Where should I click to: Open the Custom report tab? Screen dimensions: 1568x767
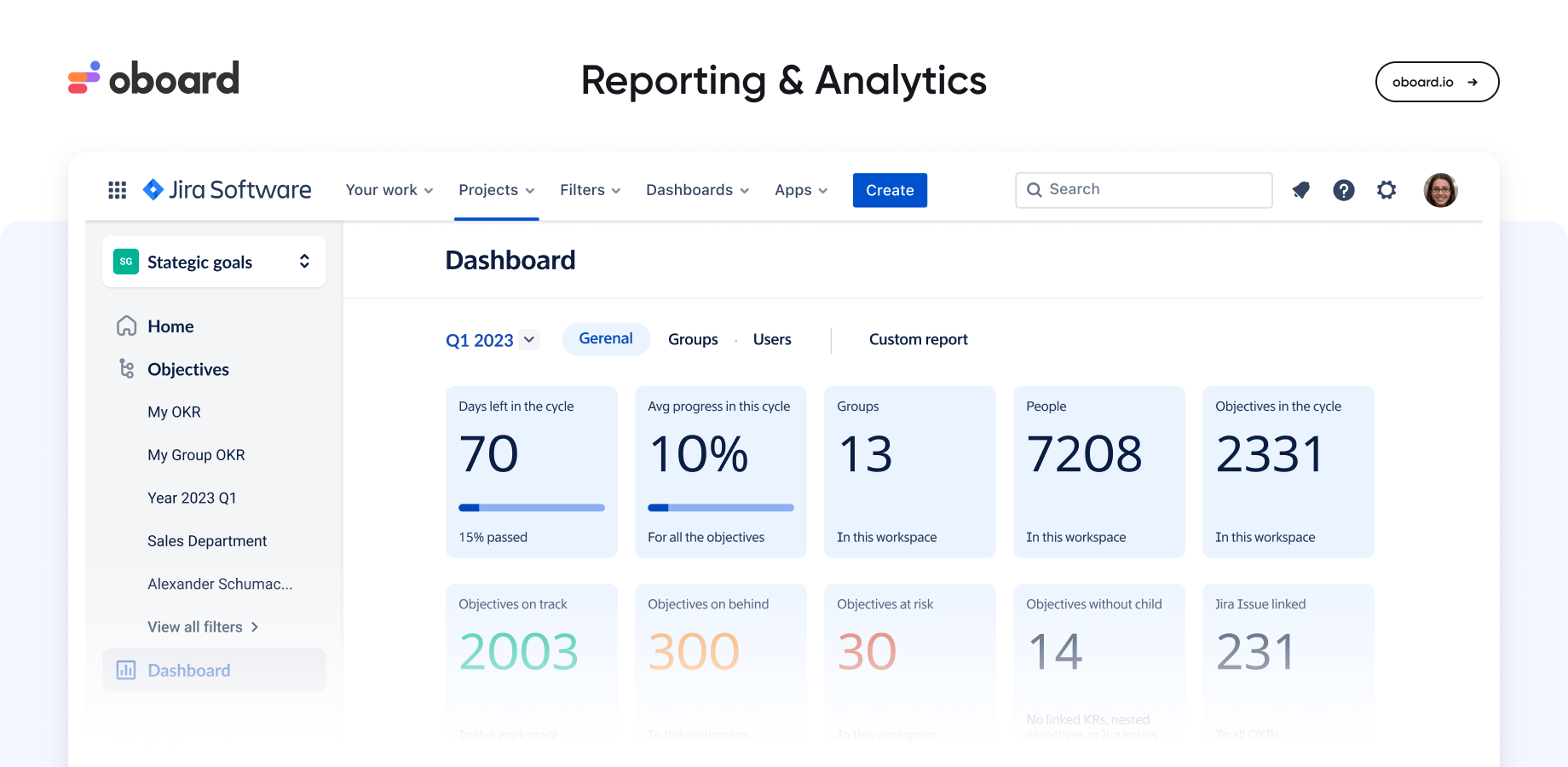coord(919,339)
